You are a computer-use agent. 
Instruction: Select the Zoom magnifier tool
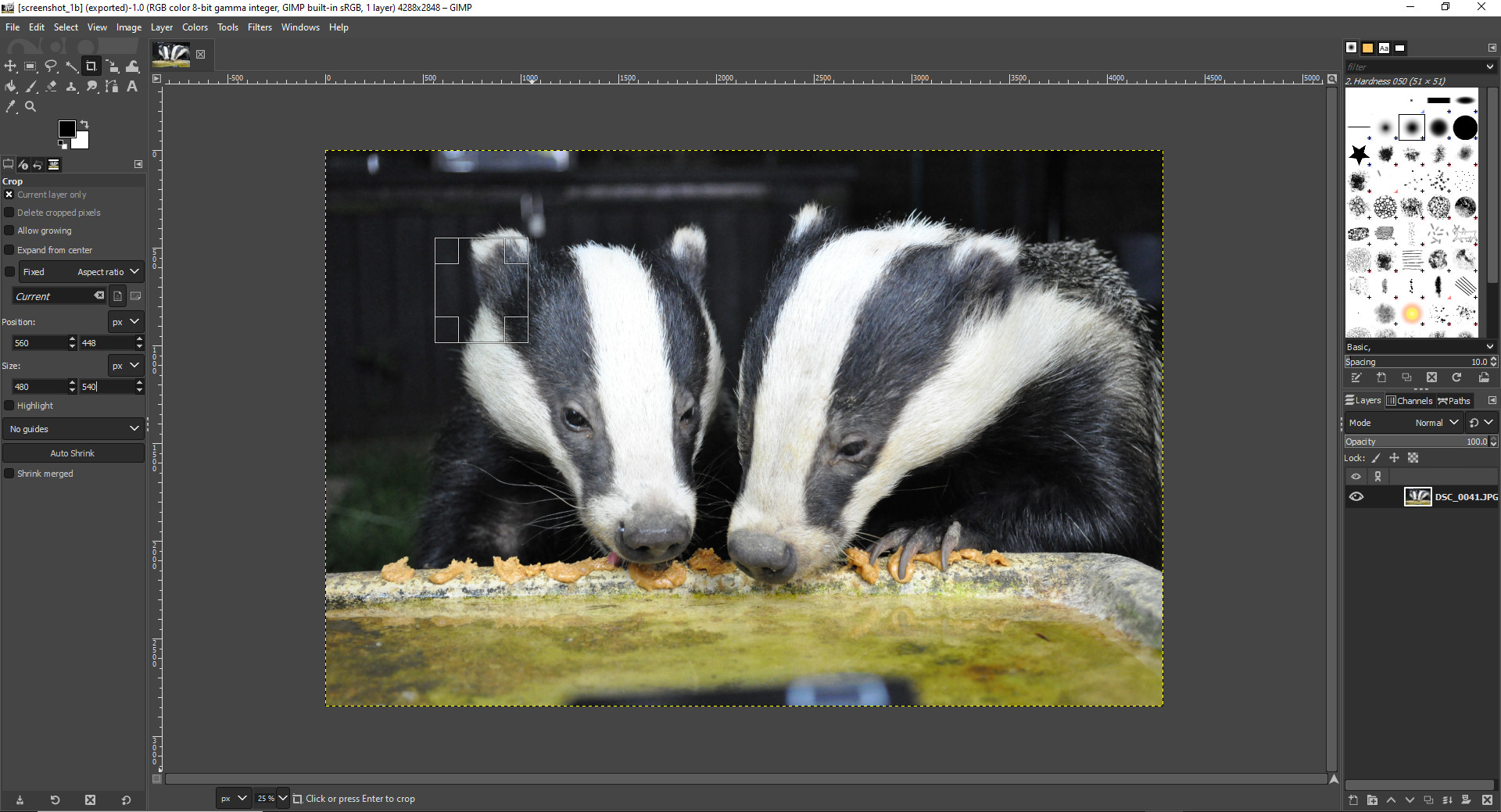click(x=30, y=107)
